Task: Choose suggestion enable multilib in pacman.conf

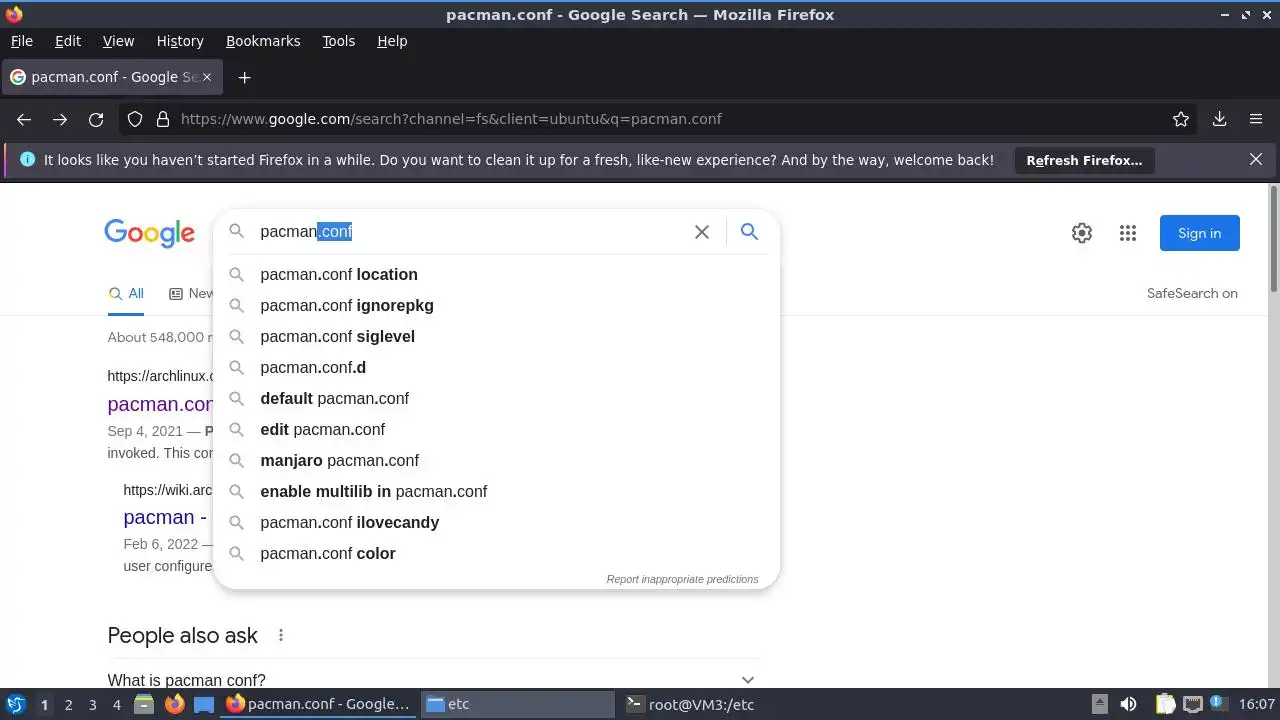Action: pos(496,491)
